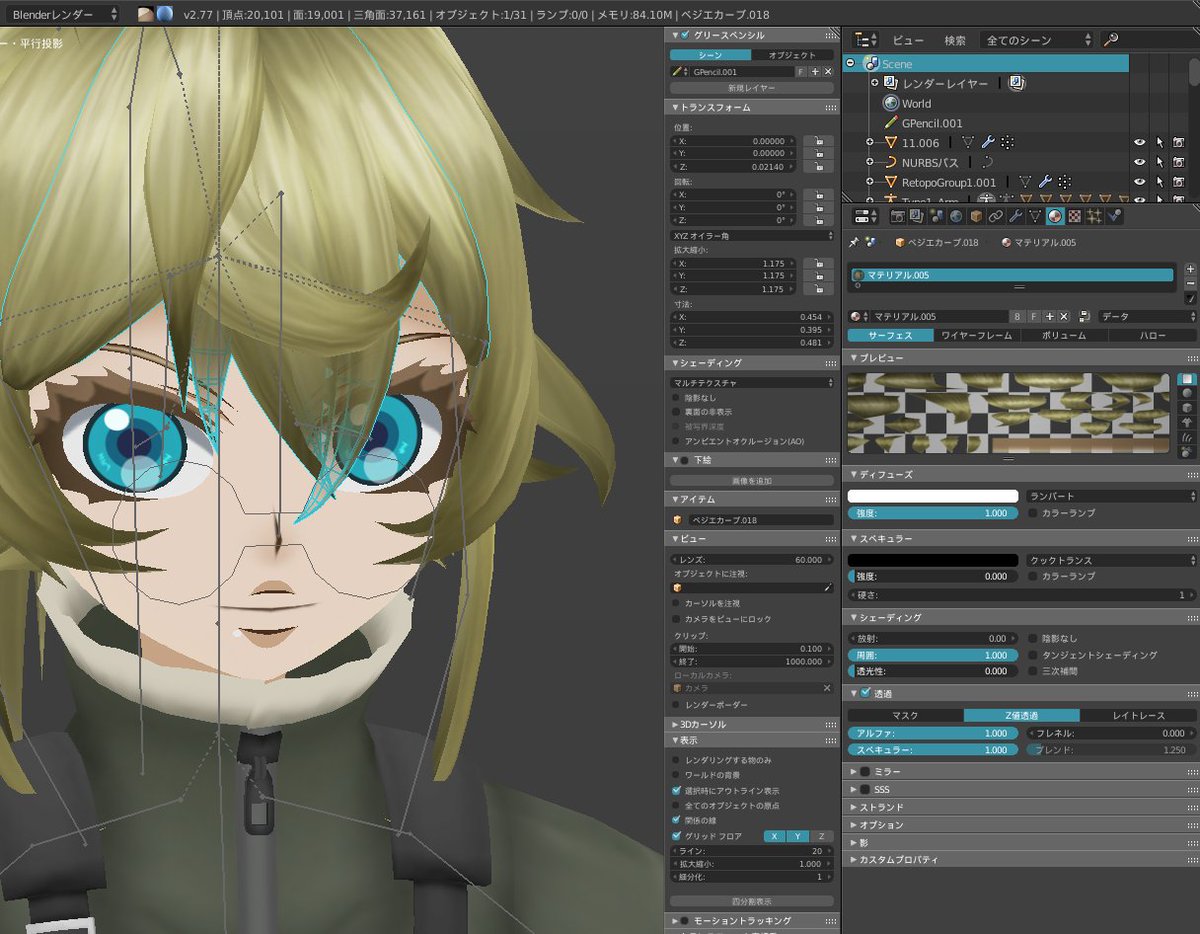Switch to ハロー material type tab

[1152, 336]
